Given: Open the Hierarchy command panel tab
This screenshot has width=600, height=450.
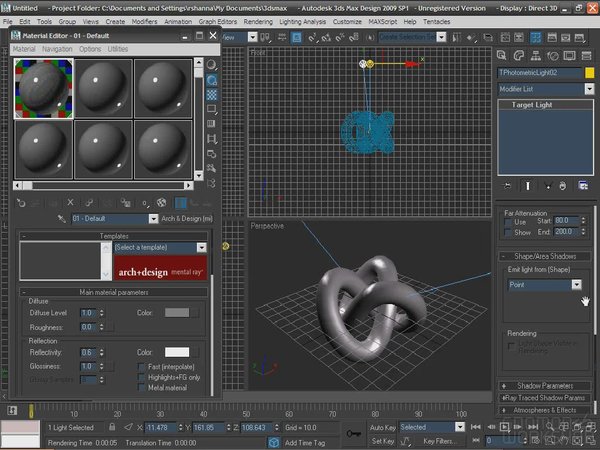Looking at the screenshot, I should click(x=536, y=55).
